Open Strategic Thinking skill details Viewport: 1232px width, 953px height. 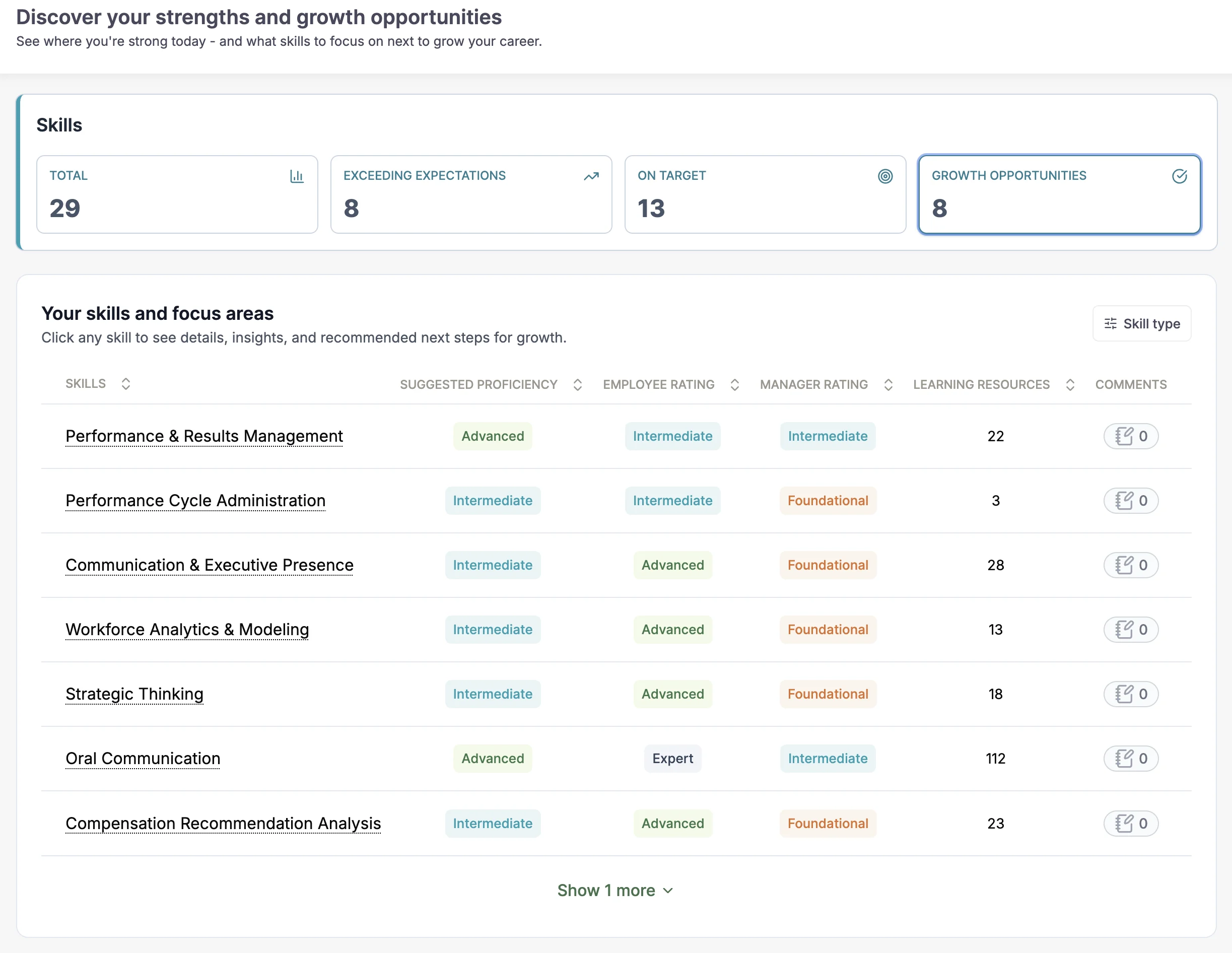tap(134, 694)
